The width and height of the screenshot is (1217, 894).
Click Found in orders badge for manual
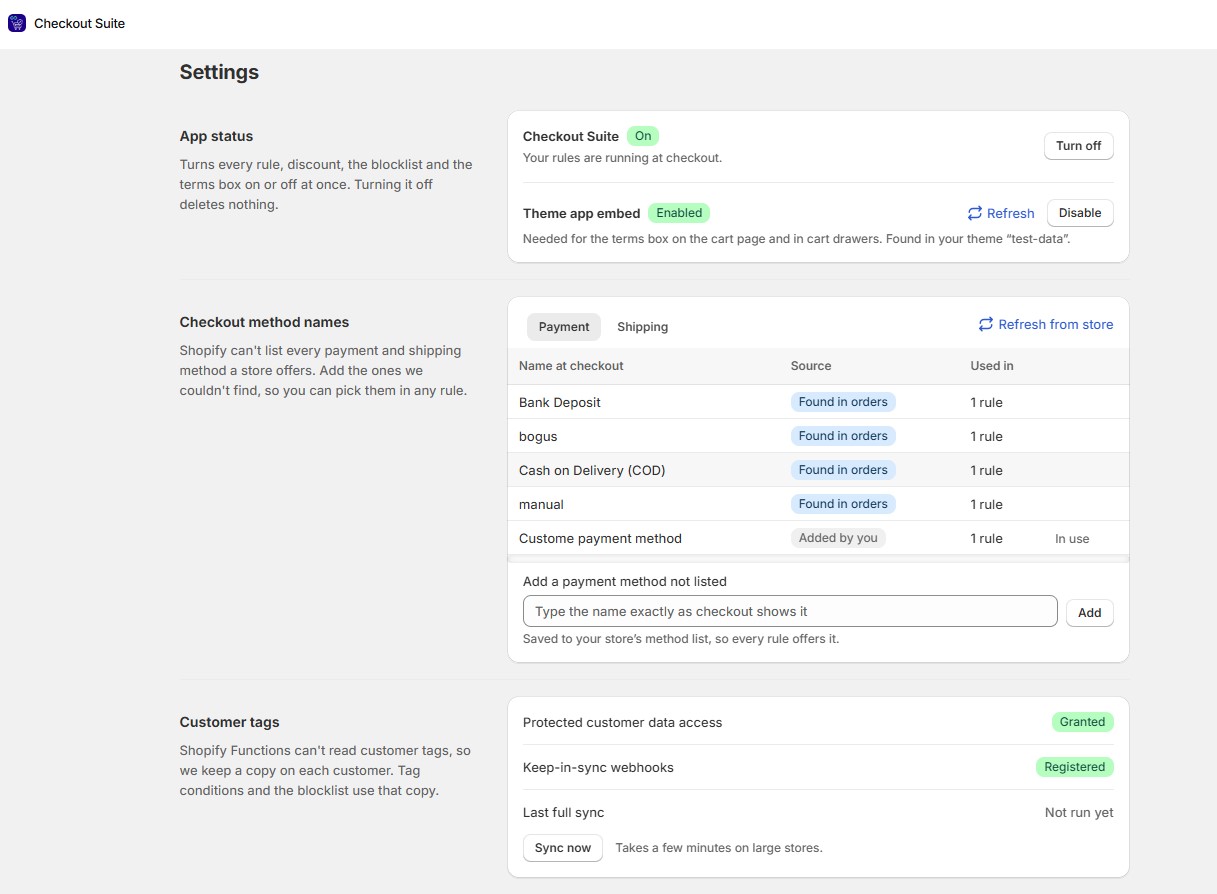(x=843, y=504)
